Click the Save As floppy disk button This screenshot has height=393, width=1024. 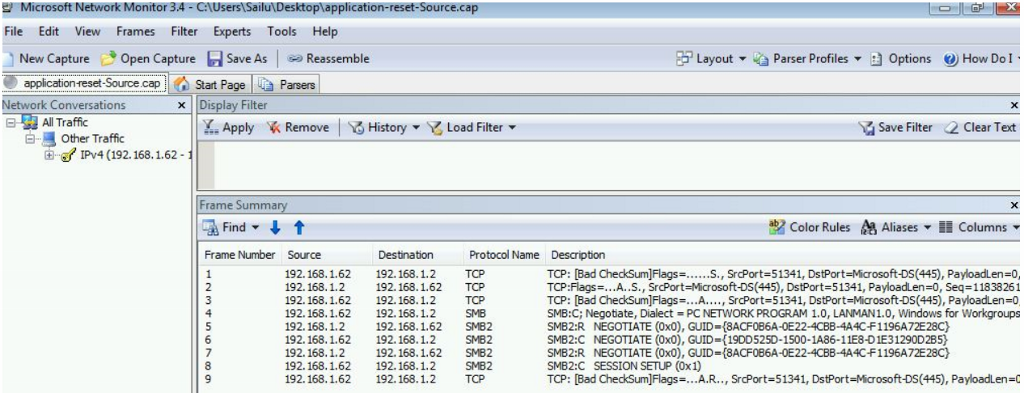coord(237,59)
